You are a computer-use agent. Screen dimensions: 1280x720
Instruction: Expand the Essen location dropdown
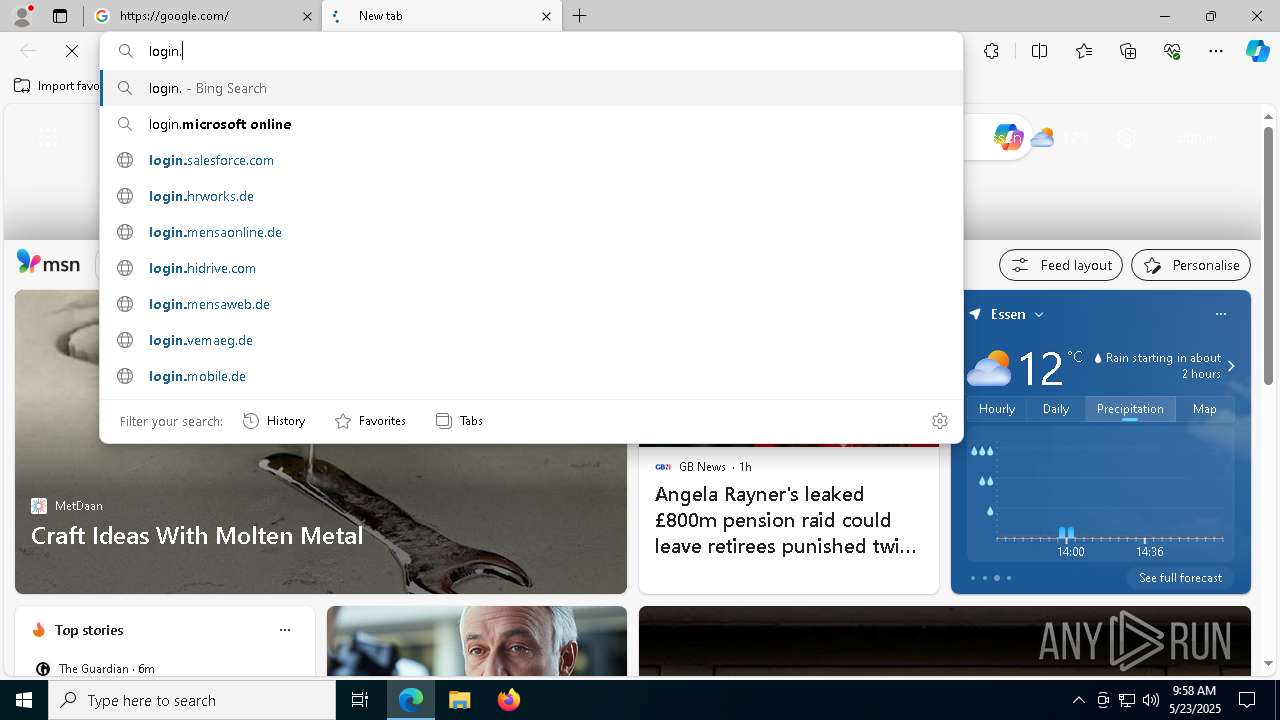(1039, 314)
